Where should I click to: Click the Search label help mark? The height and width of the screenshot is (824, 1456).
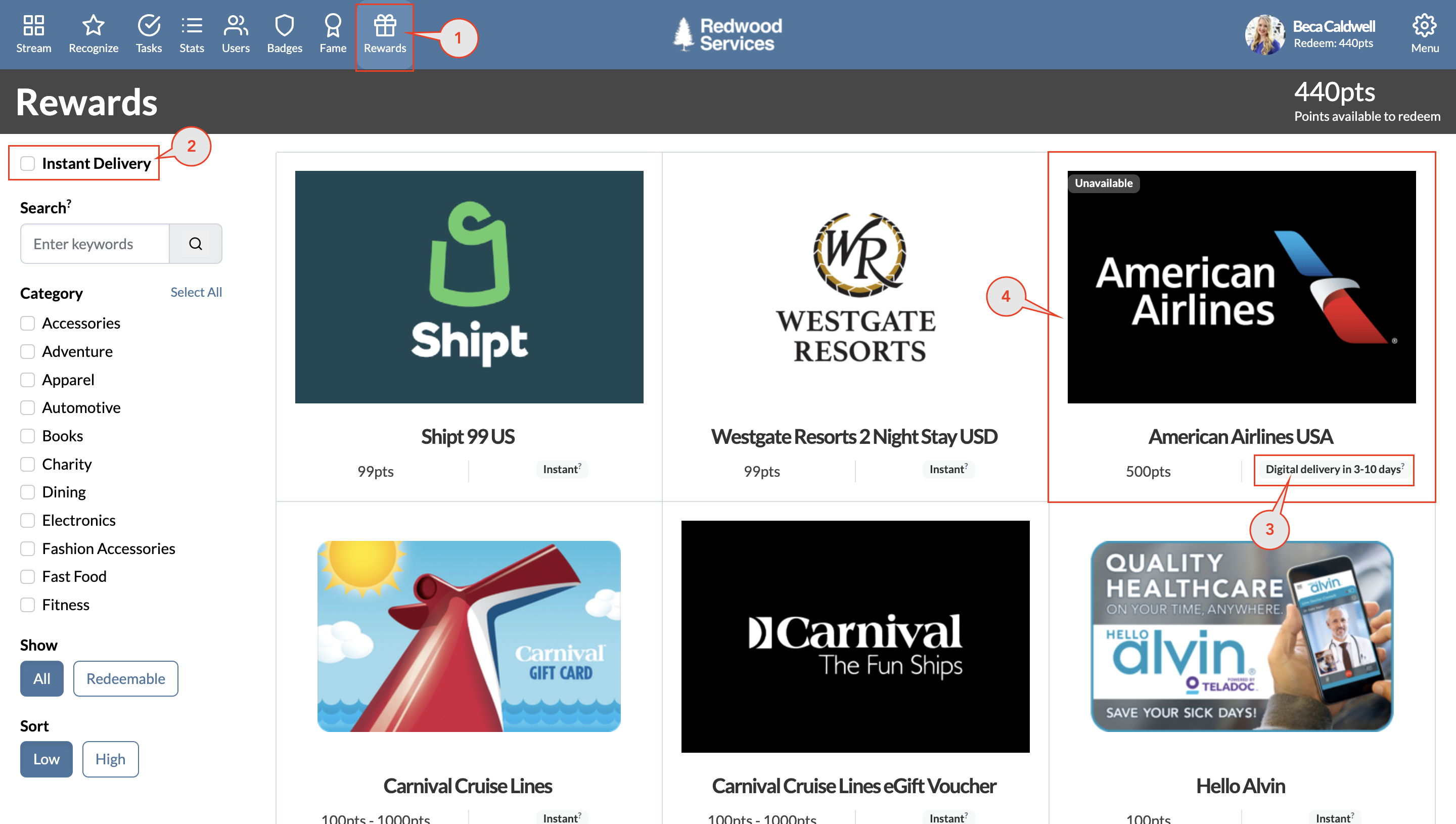pyautogui.click(x=69, y=203)
